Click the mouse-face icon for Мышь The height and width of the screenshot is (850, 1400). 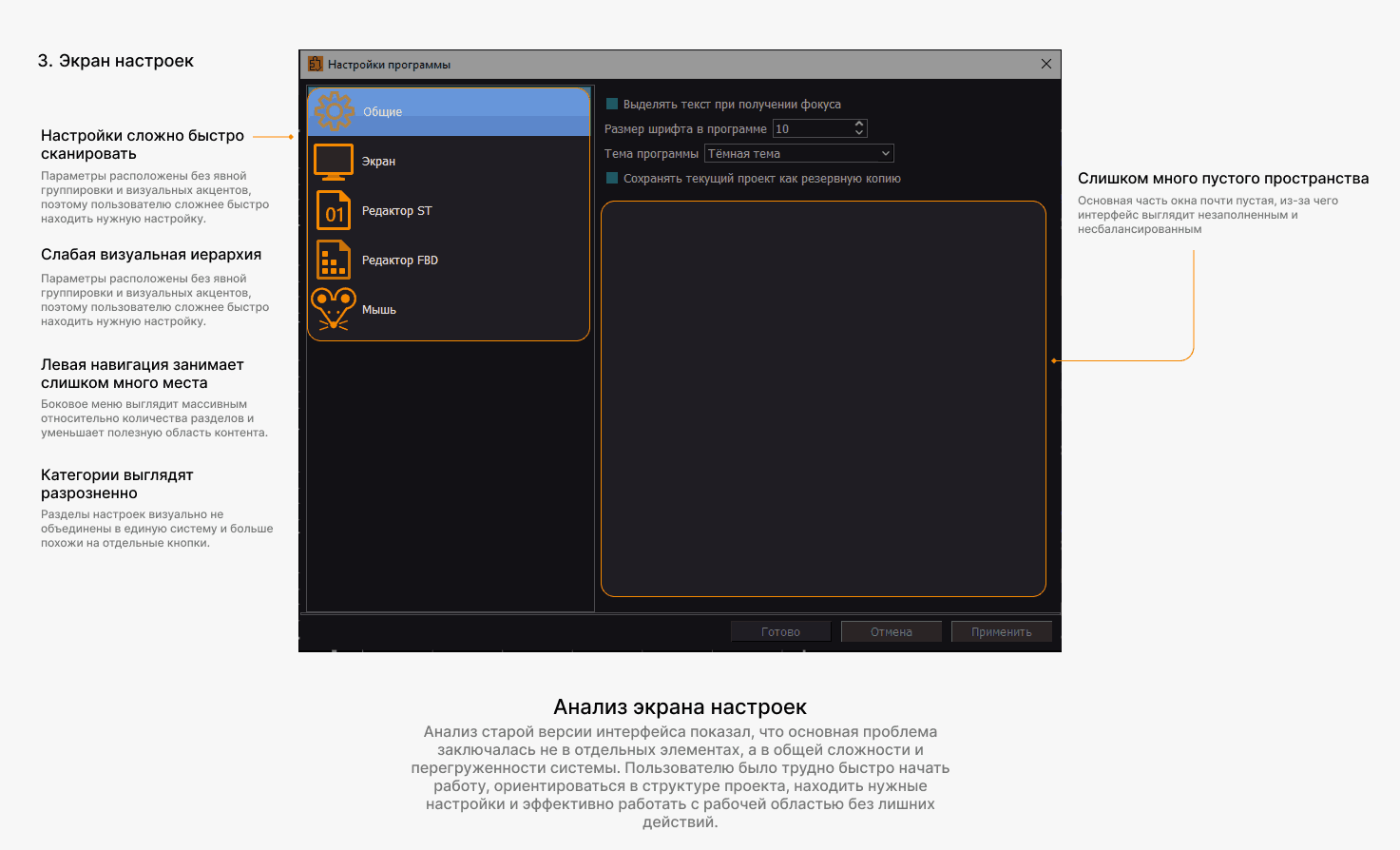334,309
